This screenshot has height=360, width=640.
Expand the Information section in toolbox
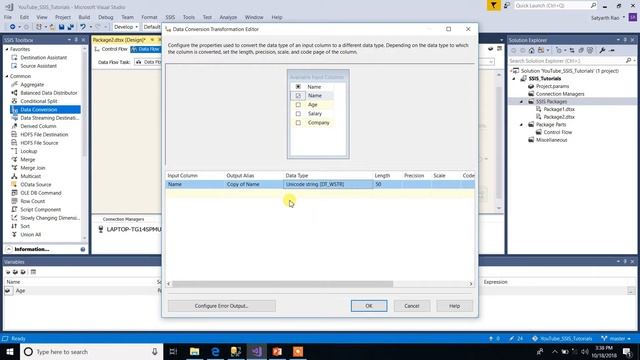click(9, 249)
